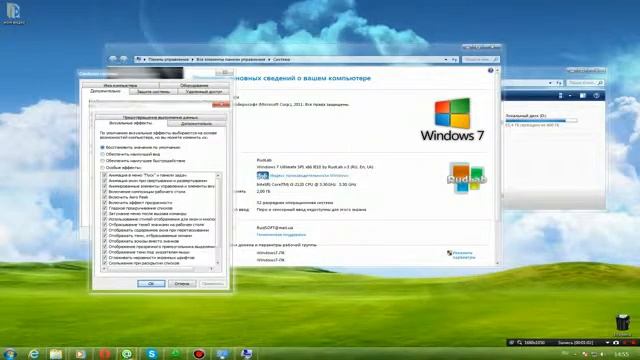Click the green taskbar application icon
The height and width of the screenshot is (360, 640).
click(x=176, y=354)
